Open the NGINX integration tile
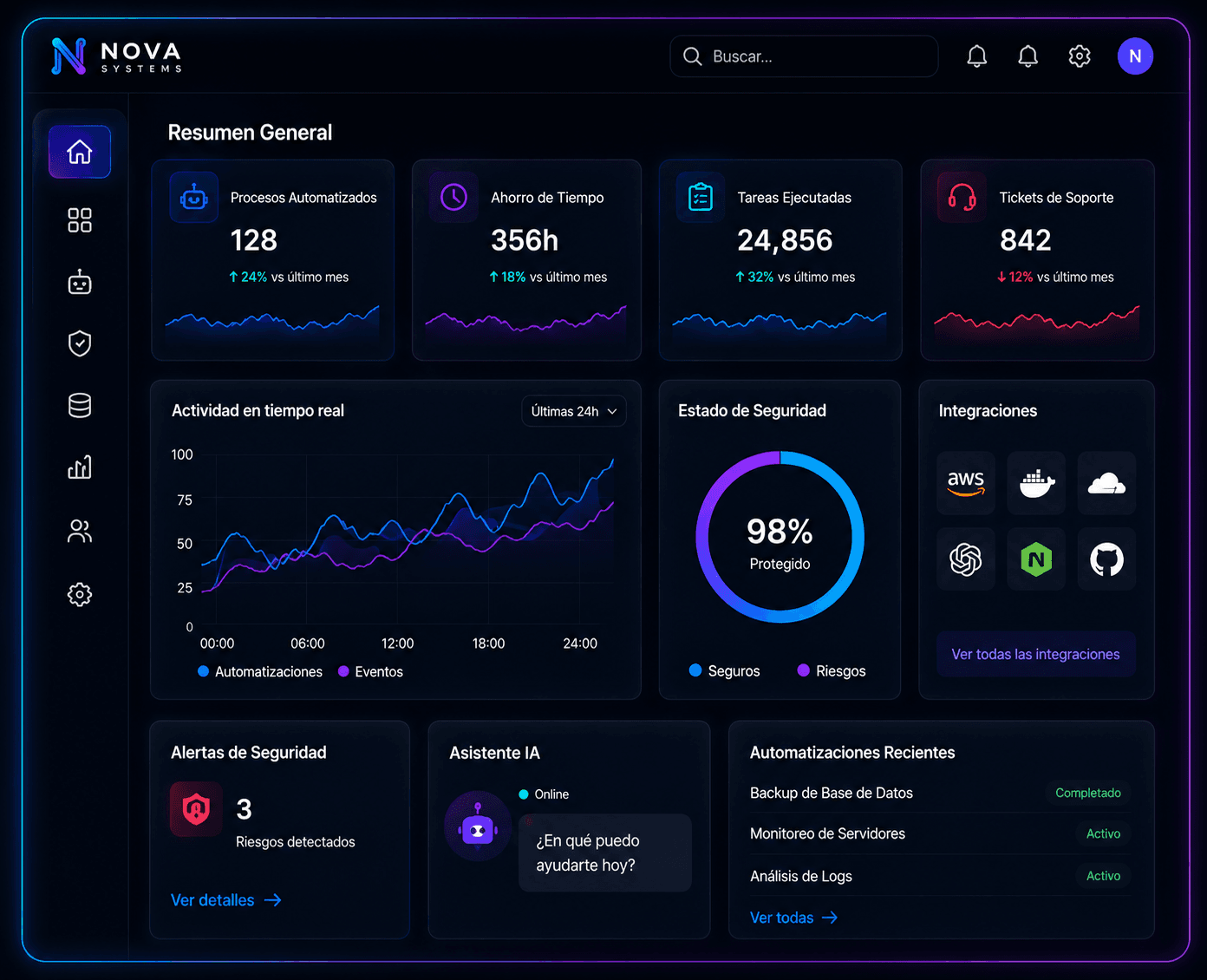 [1036, 559]
